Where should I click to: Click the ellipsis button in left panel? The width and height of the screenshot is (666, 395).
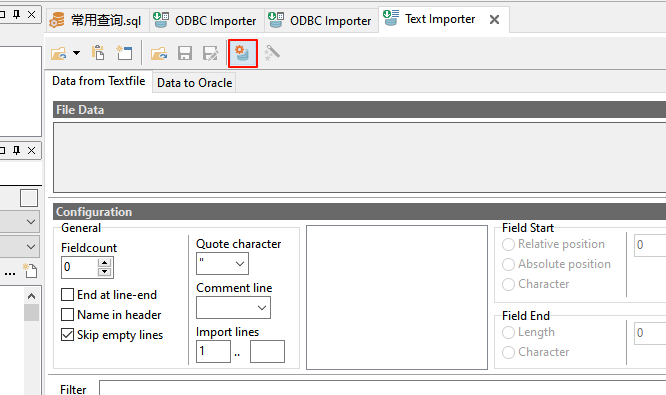(10, 274)
